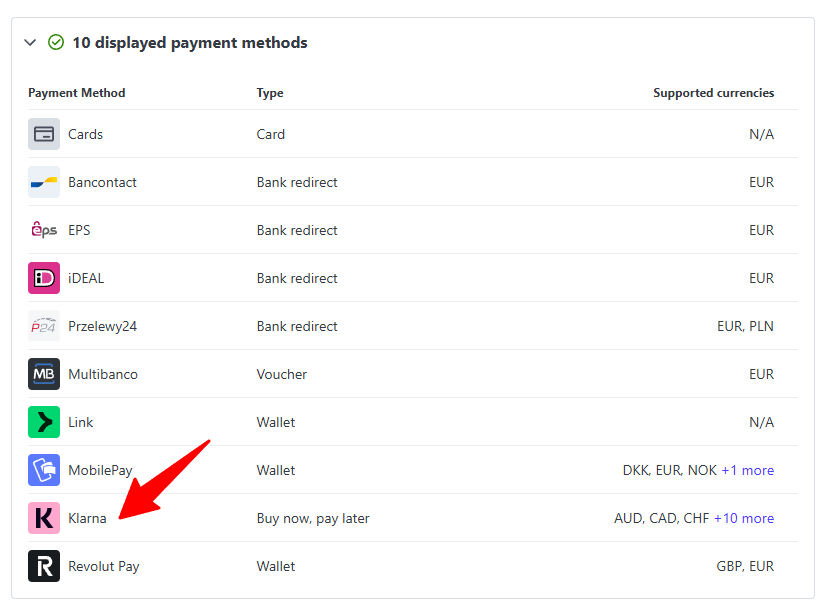818x609 pixels.
Task: Click 'N/A' currency in Cards row
Action: coord(762,134)
